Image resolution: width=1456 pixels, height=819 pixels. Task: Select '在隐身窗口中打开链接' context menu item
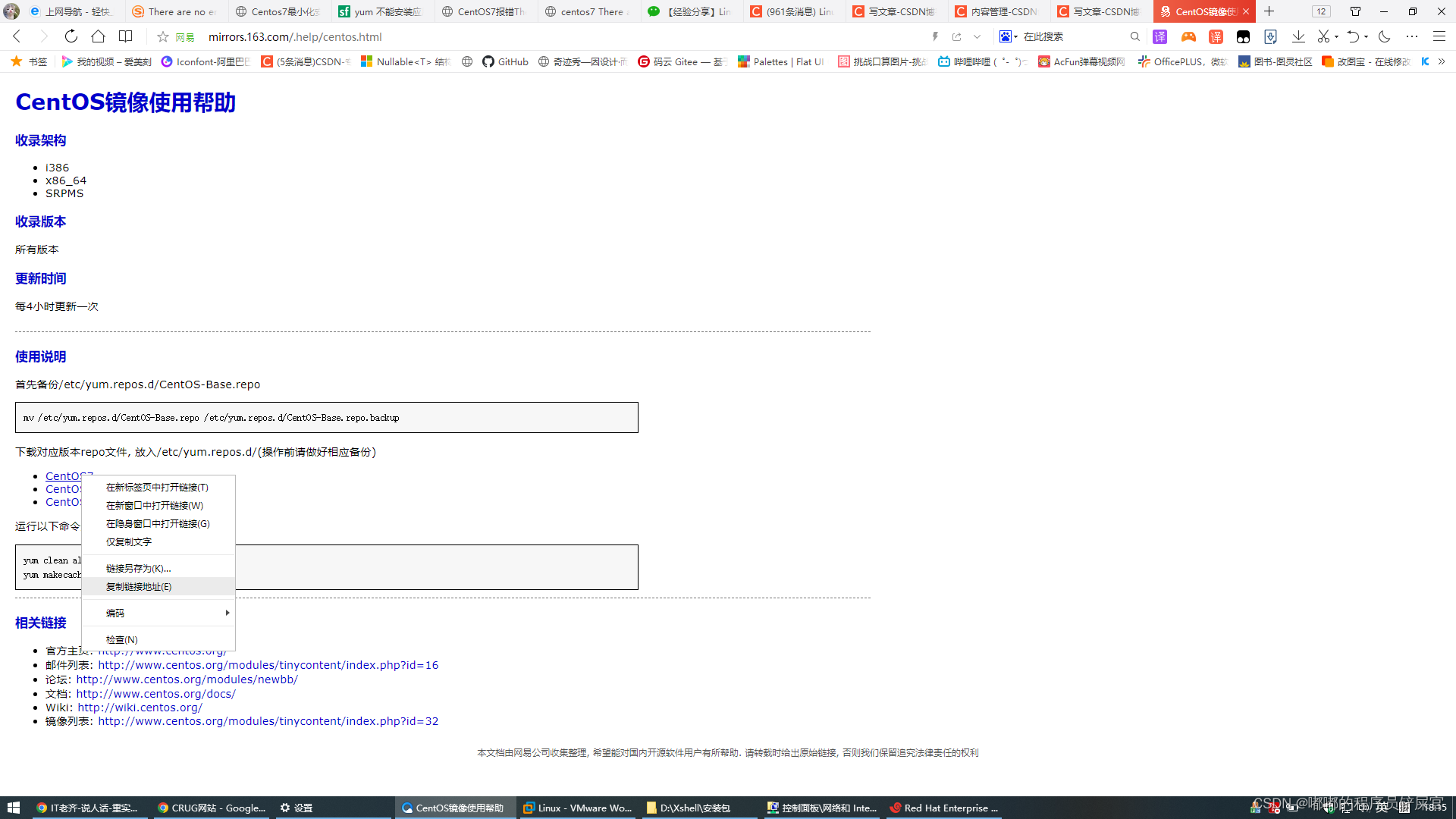pyautogui.click(x=158, y=523)
